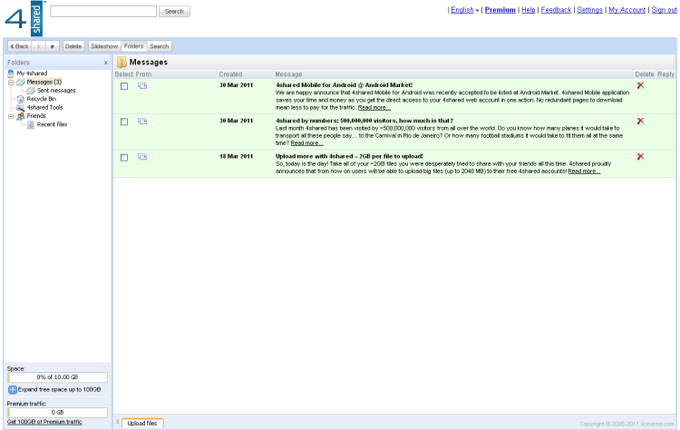
Task: Click the Space usage bar showing 0%
Action: [57, 377]
